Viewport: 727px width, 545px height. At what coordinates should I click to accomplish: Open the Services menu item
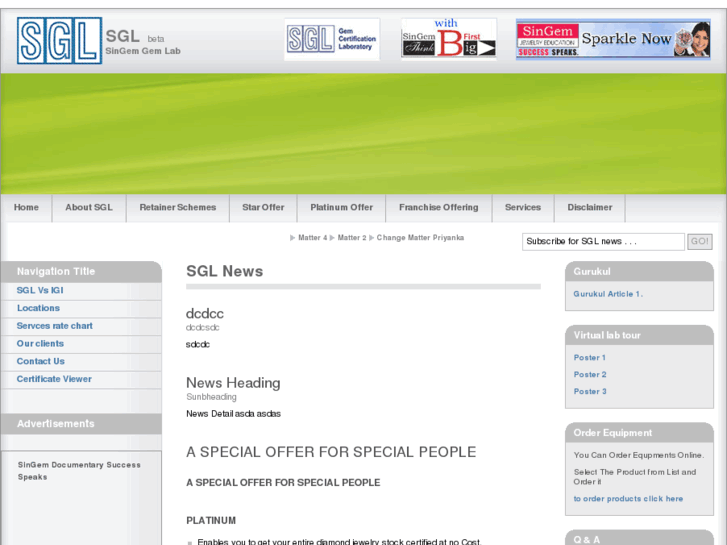tap(523, 207)
